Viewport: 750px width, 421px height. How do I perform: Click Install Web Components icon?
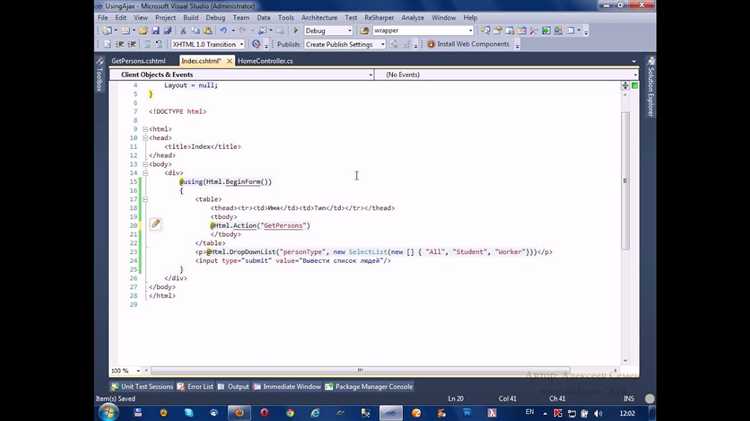pyautogui.click(x=431, y=44)
